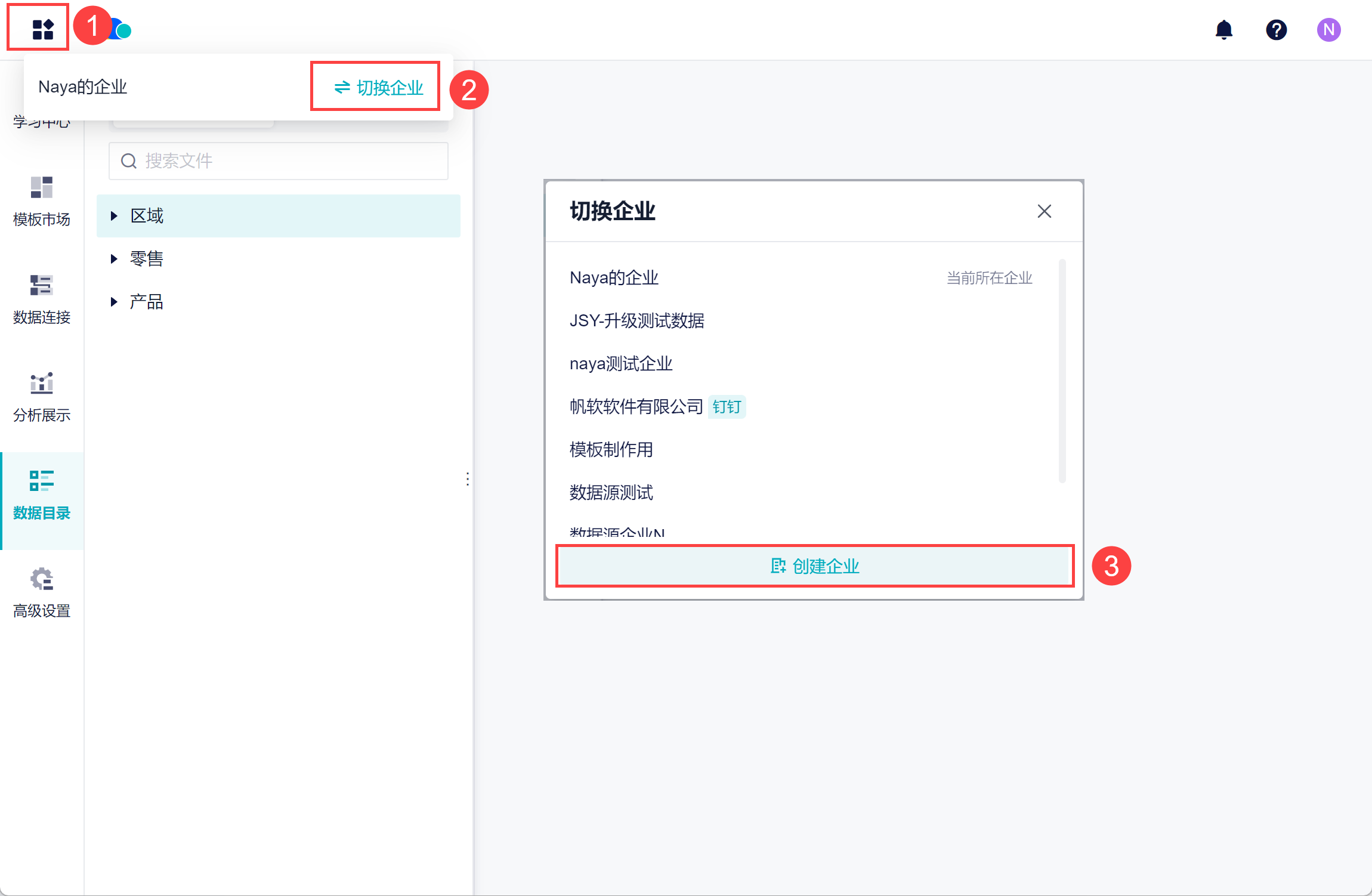This screenshot has height=896, width=1372.
Task: Expand the 零售 tree node
Action: point(114,259)
